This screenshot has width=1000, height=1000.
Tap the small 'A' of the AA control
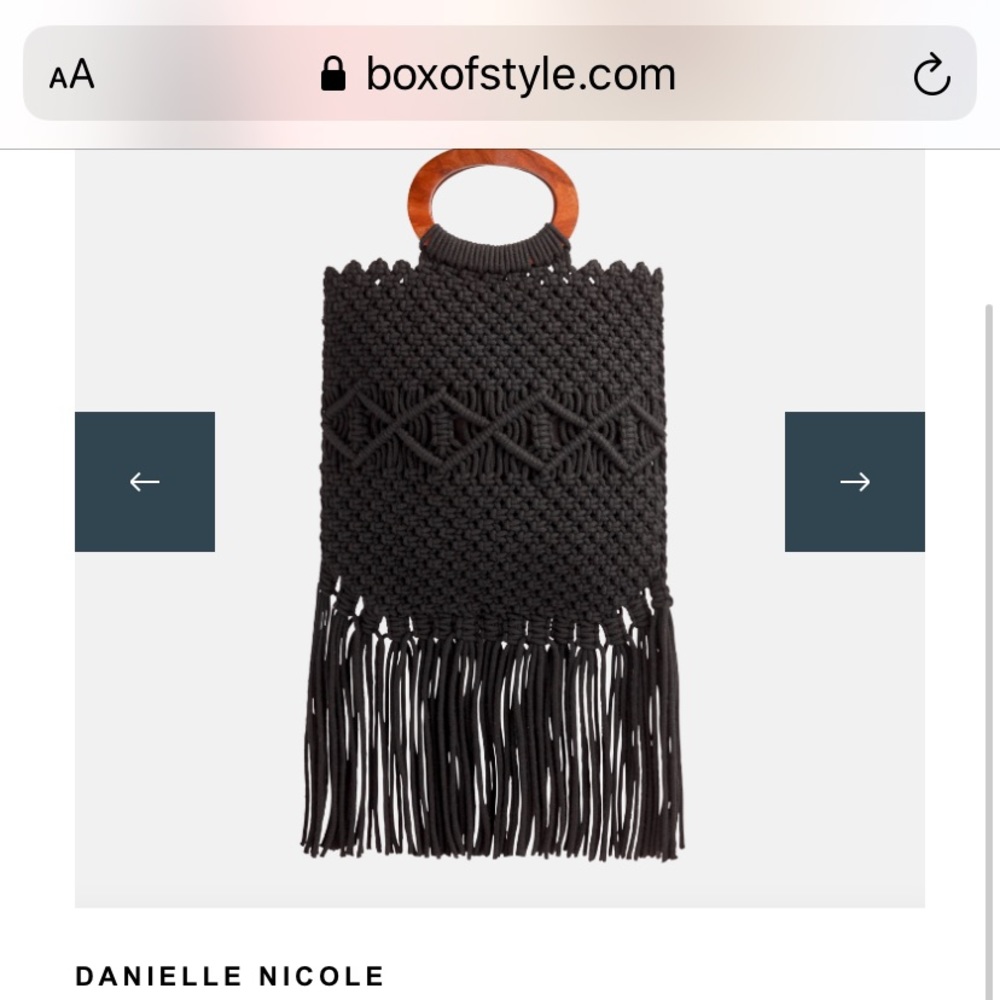click(x=58, y=79)
